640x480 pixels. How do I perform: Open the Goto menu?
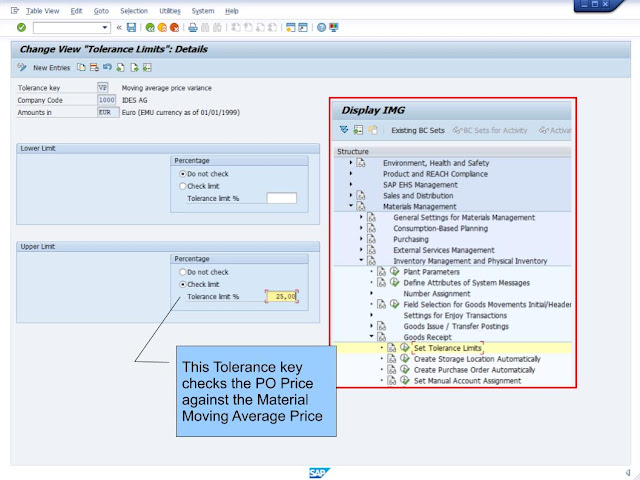pos(101,11)
